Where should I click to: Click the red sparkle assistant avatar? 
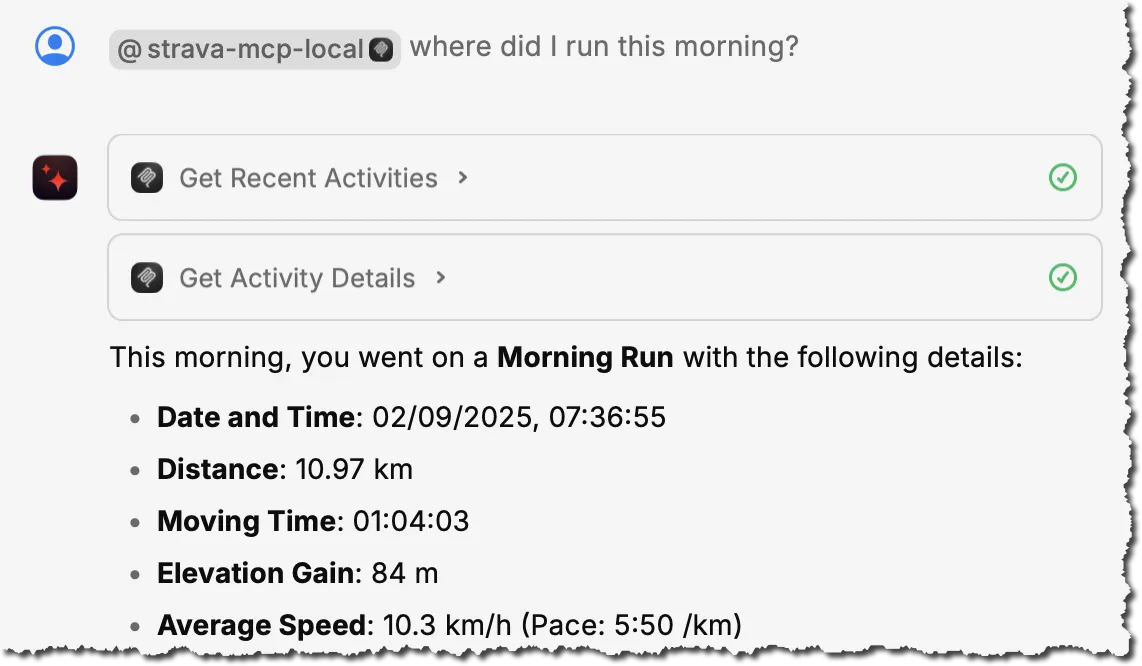[x=55, y=178]
